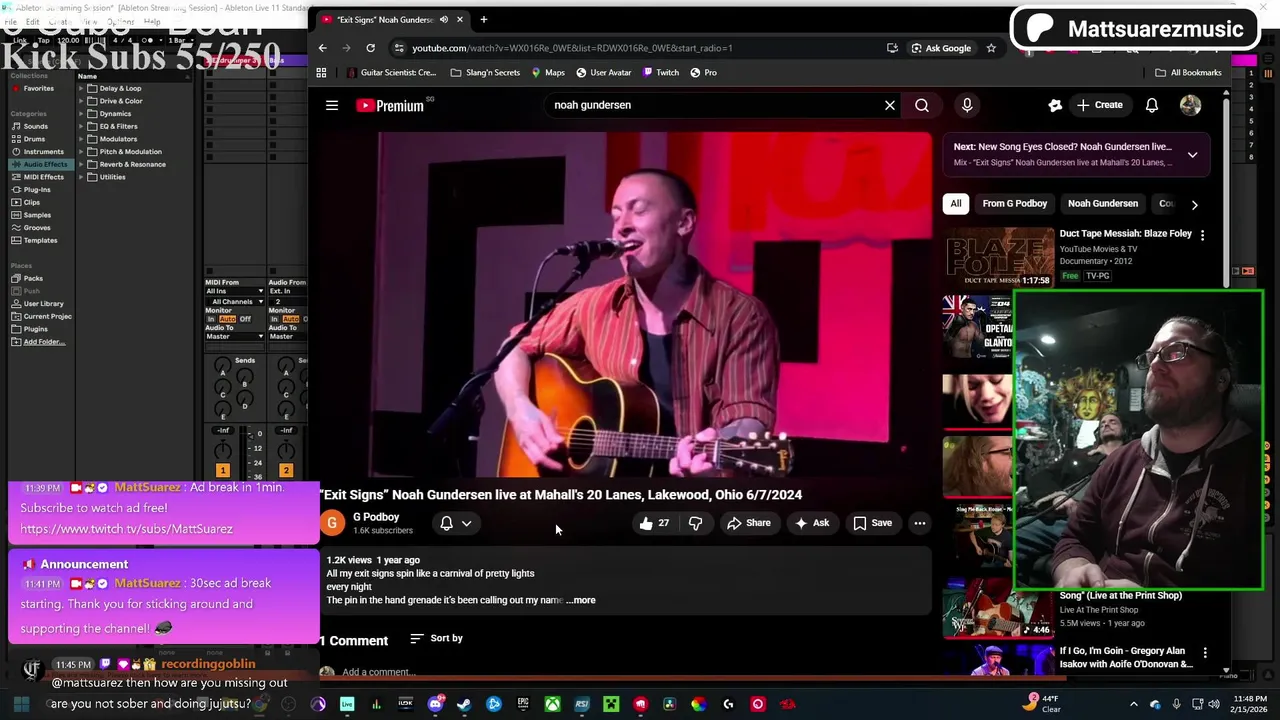The image size is (1280, 720).
Task: Open more actions ellipsis under video
Action: (920, 523)
